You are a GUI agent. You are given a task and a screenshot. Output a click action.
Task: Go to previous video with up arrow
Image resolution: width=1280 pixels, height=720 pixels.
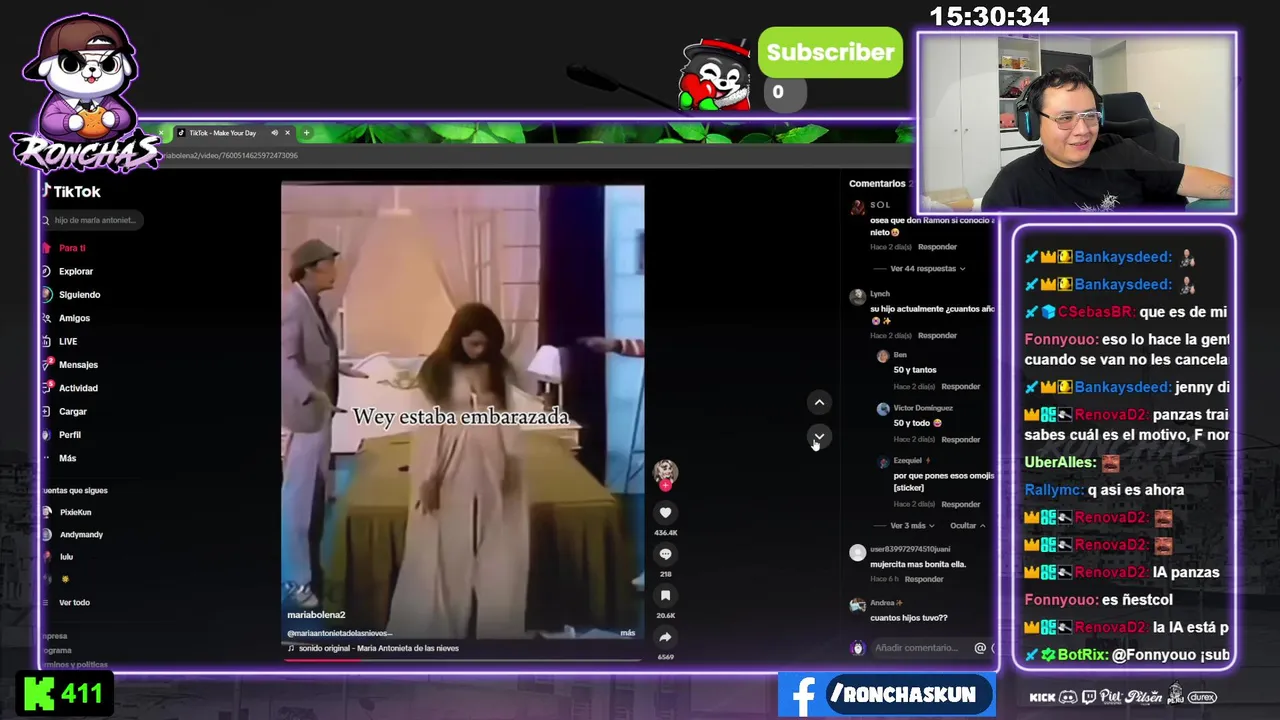pos(819,402)
